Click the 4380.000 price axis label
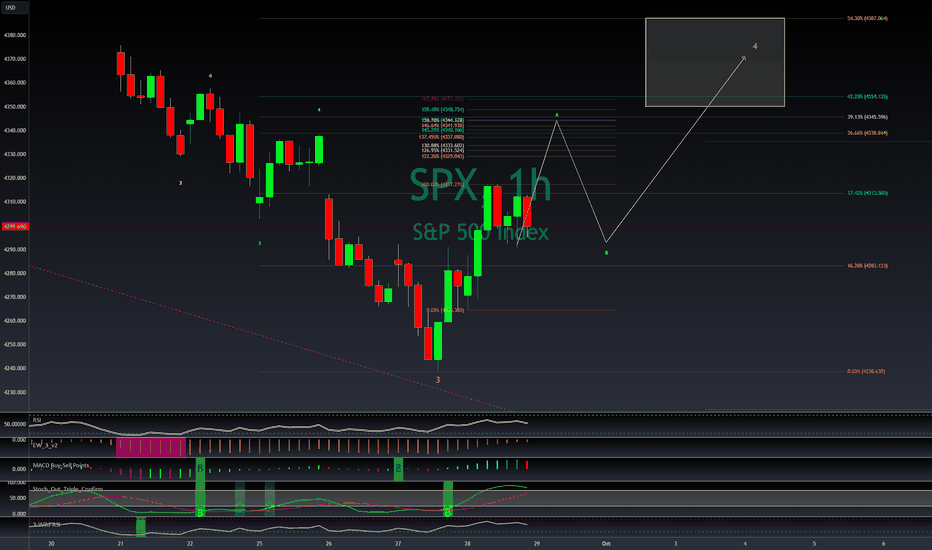Image resolution: width=932 pixels, height=550 pixels. (x=15, y=35)
